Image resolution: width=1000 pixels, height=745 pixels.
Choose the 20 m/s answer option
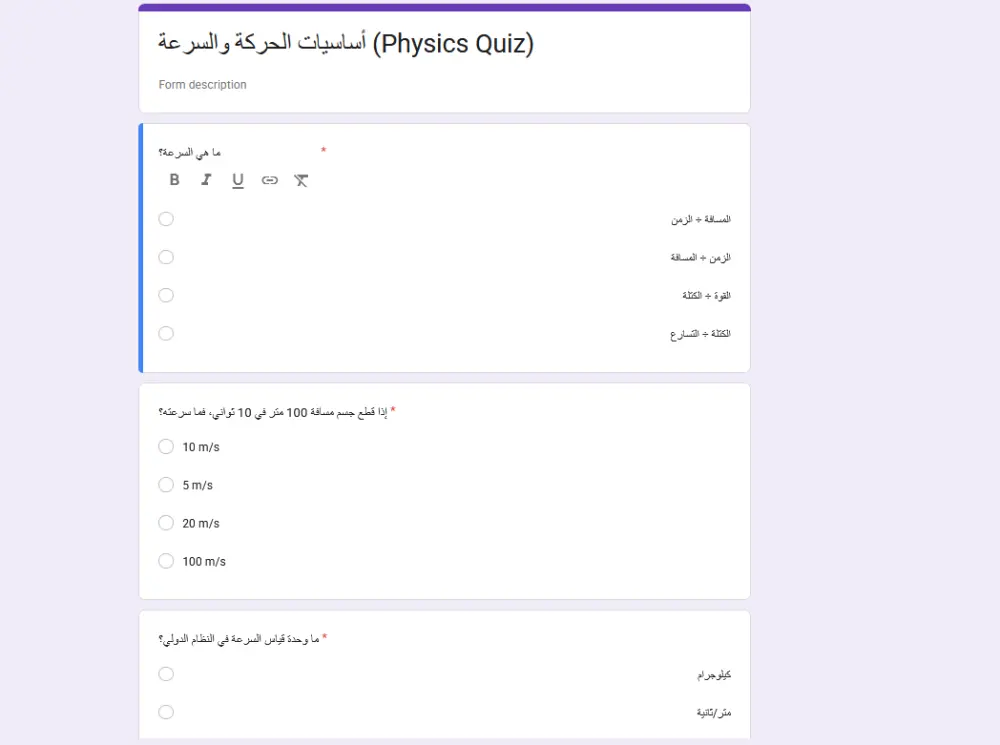tap(166, 522)
